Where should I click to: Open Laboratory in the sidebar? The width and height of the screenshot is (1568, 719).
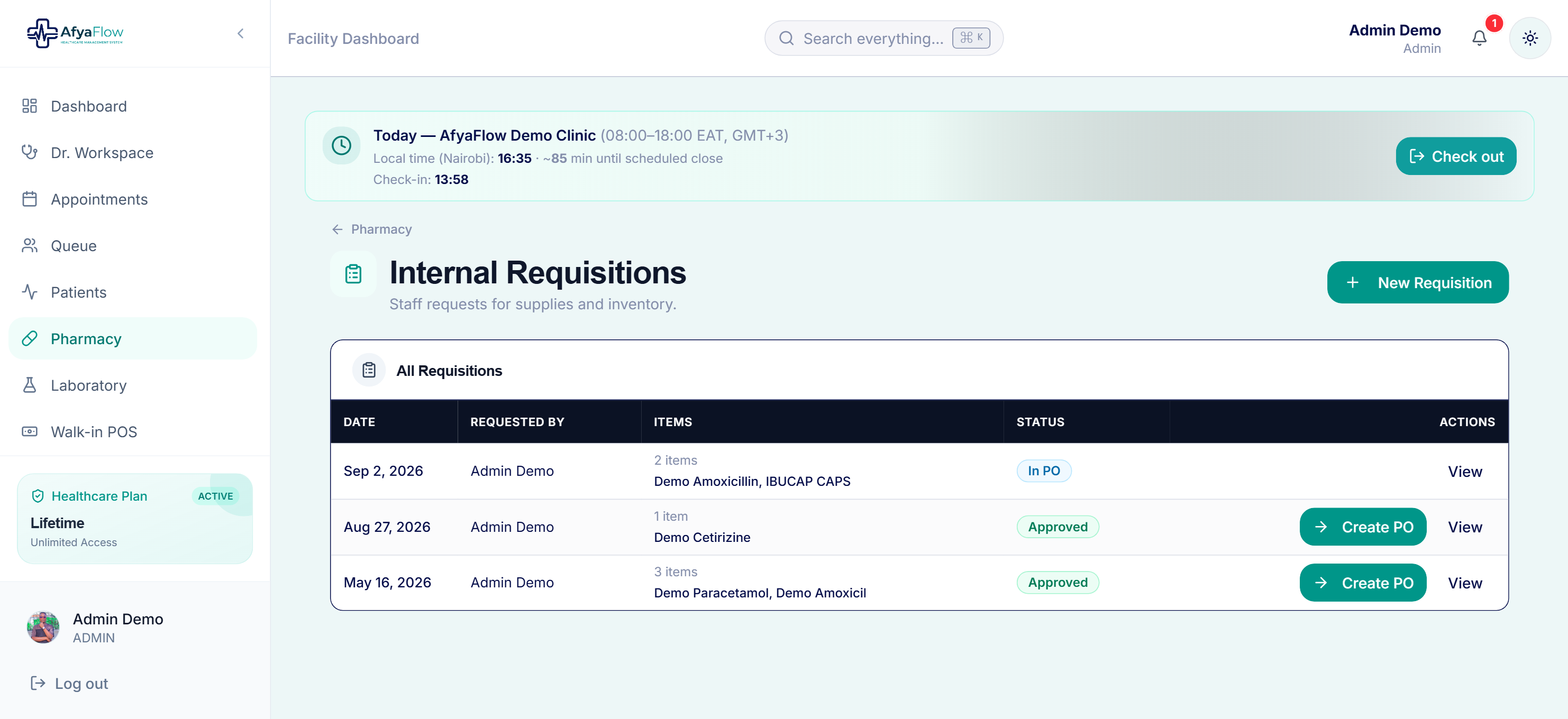tap(132, 385)
